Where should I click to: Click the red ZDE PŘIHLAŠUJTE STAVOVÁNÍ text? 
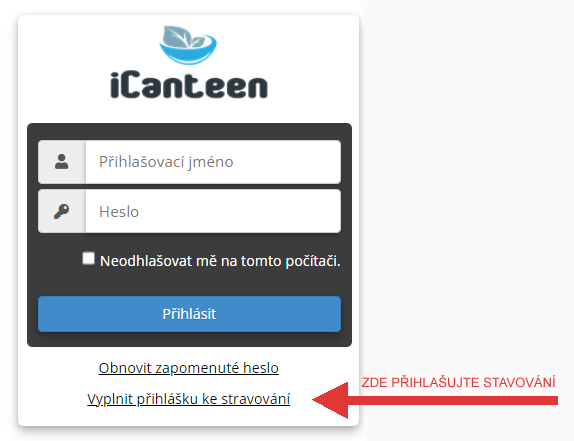(x=458, y=382)
